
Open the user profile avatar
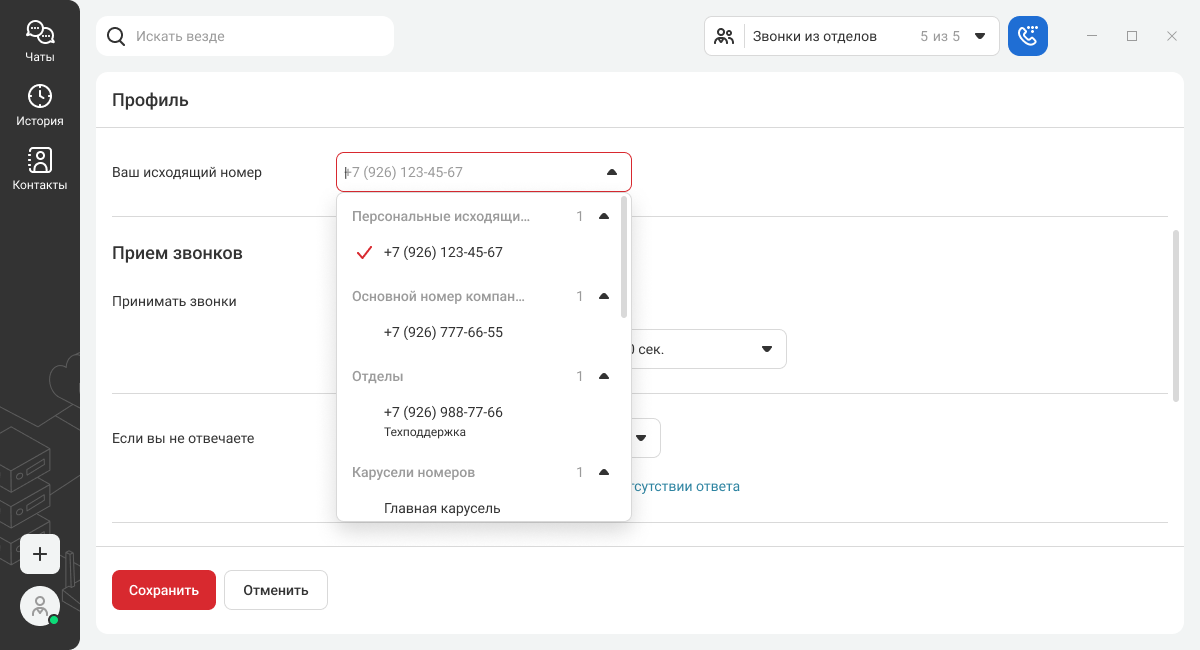[x=40, y=606]
